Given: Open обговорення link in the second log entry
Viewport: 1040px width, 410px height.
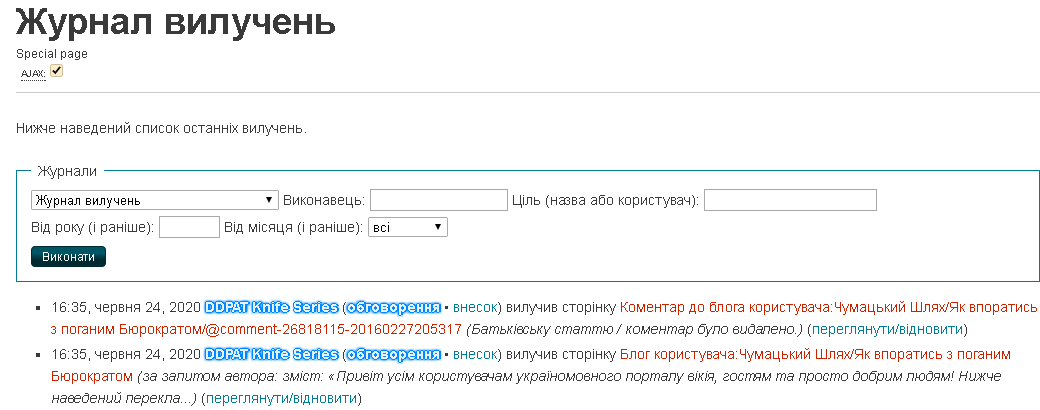Looking at the screenshot, I should (x=393, y=354).
